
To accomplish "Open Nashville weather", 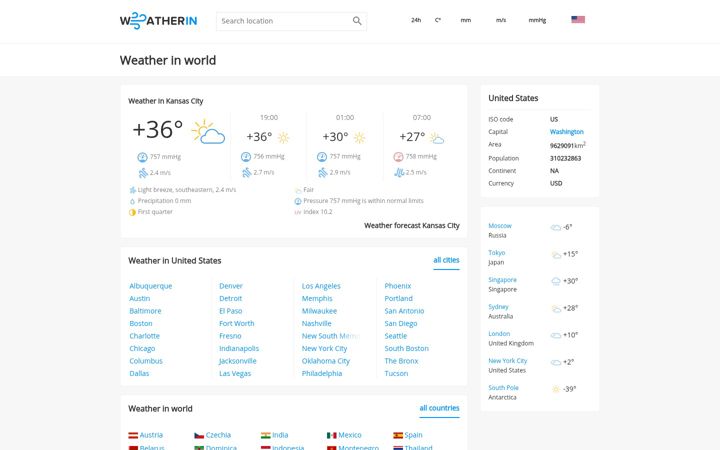I will [x=316, y=324].
